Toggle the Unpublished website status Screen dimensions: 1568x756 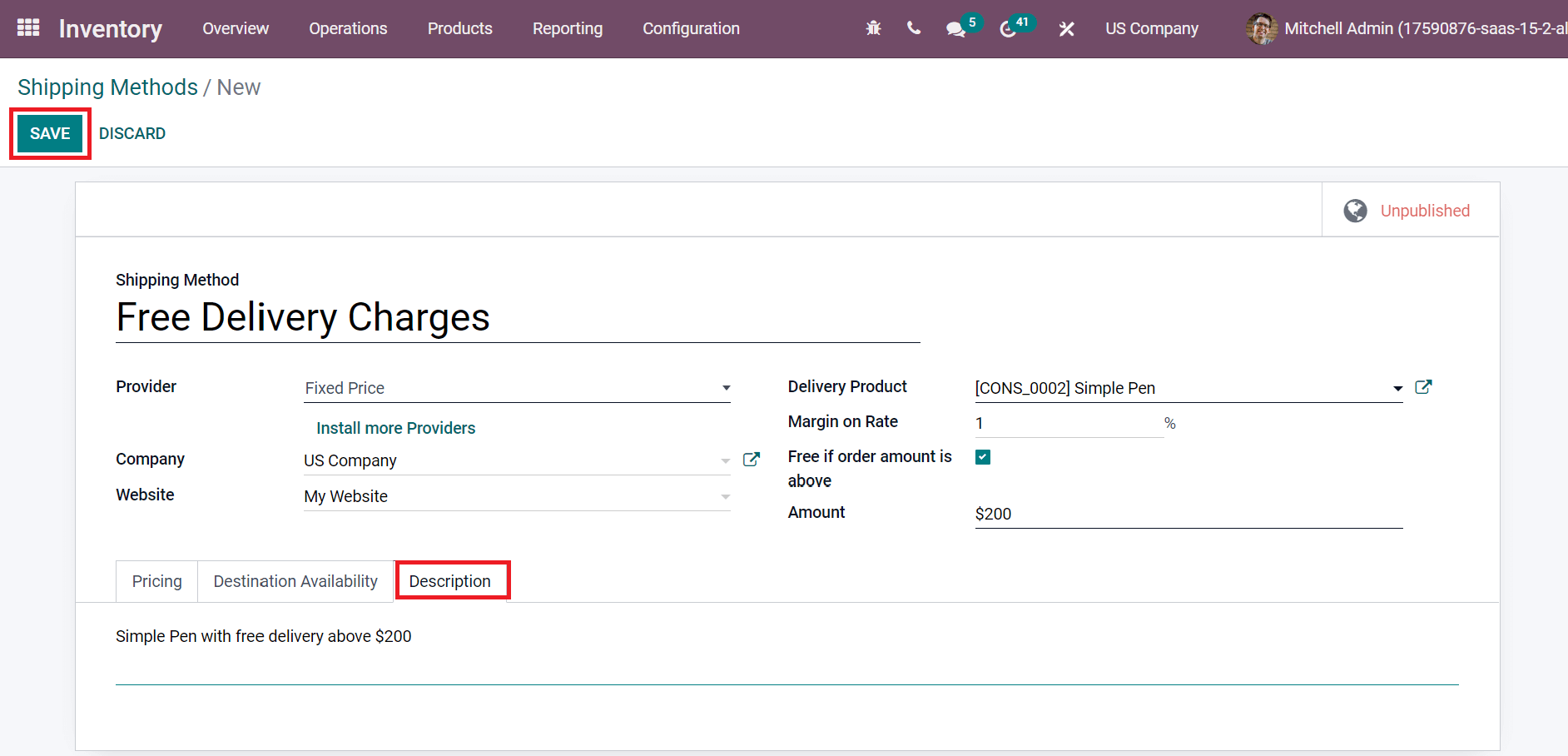pyautogui.click(x=1410, y=211)
